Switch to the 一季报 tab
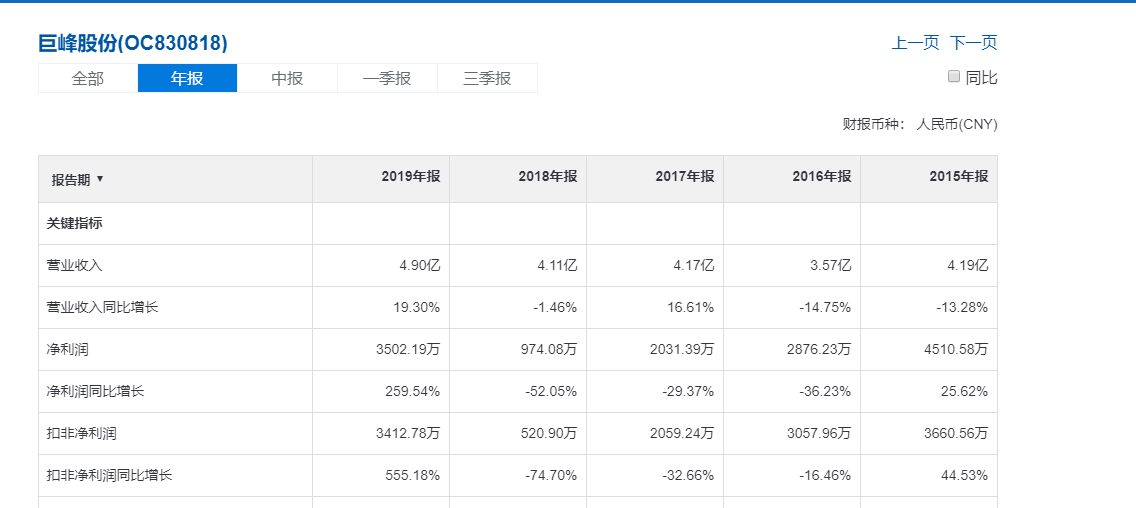The height and width of the screenshot is (508, 1136). (387, 78)
